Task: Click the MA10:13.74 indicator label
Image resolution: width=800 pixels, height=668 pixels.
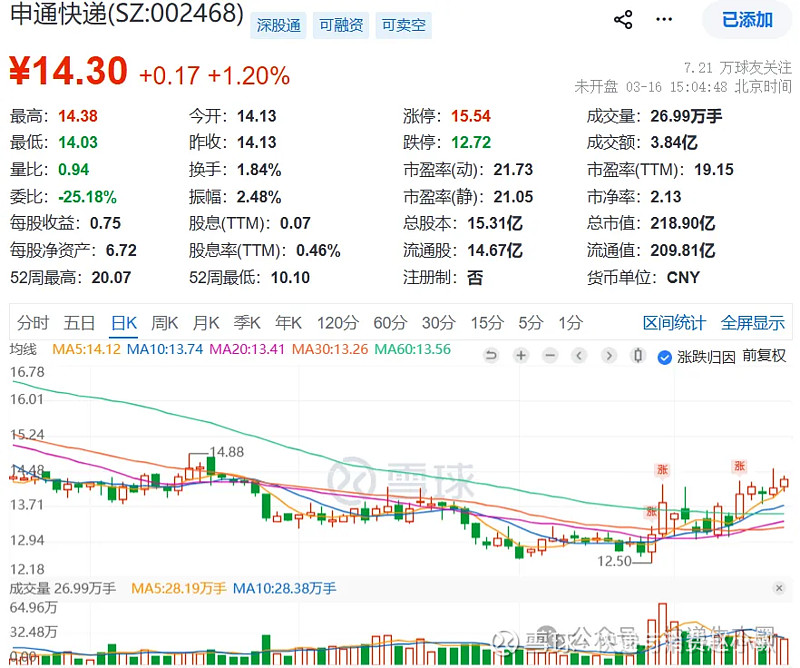Action: click(x=165, y=350)
